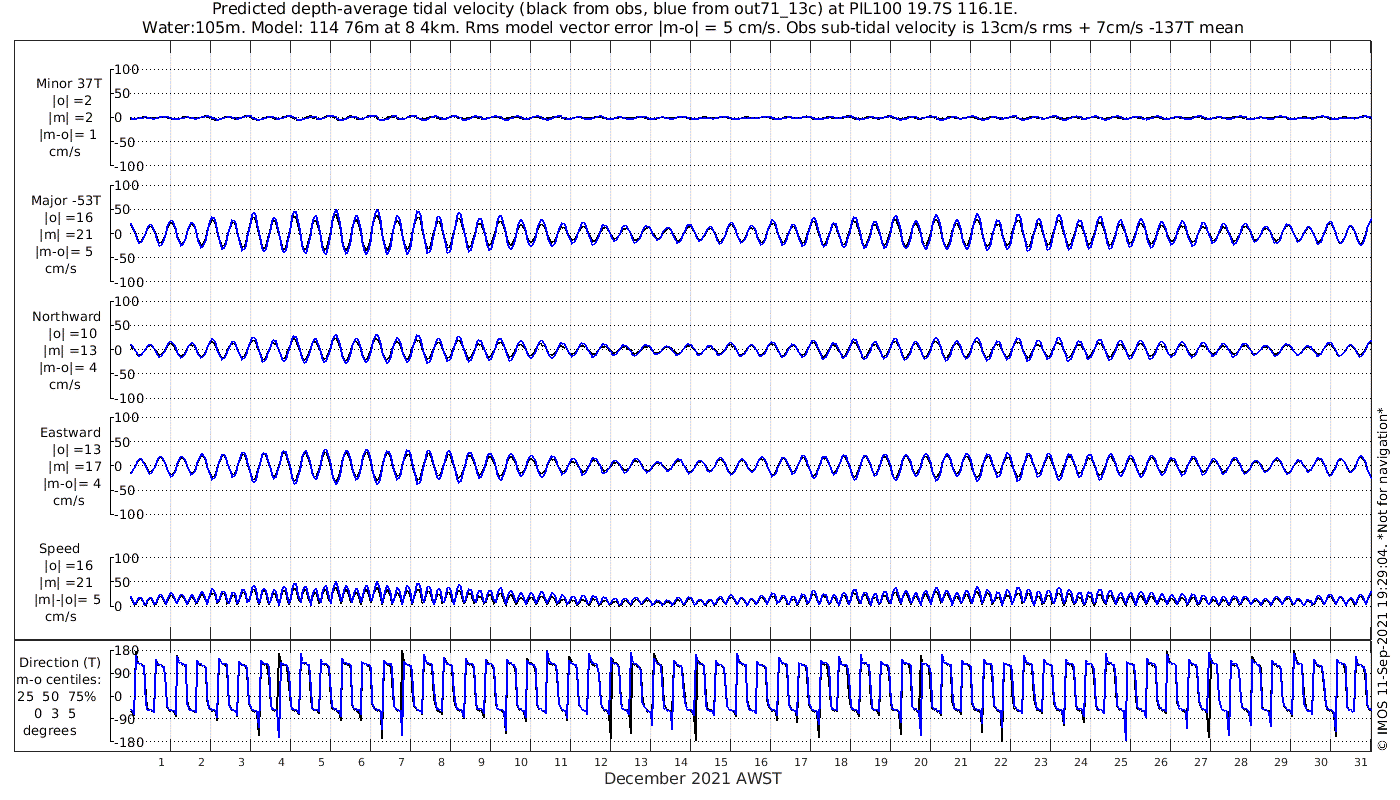Click day '28' on the date axis
1400x800 pixels.
(1240, 762)
